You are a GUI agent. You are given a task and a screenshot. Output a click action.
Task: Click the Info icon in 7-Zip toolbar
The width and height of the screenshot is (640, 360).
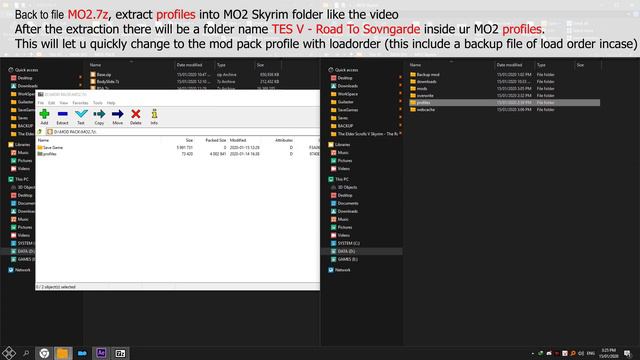(x=154, y=116)
